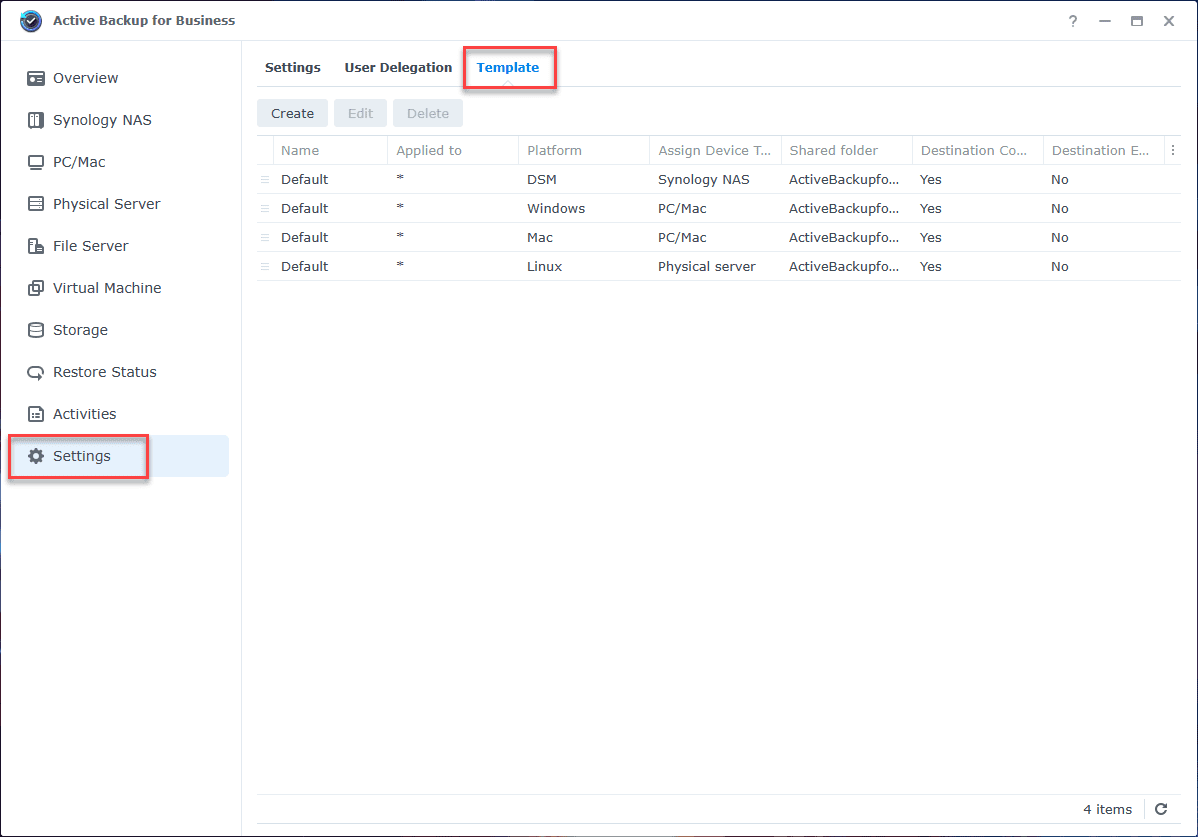
Task: Select the Mac platform cell
Action: (x=540, y=238)
